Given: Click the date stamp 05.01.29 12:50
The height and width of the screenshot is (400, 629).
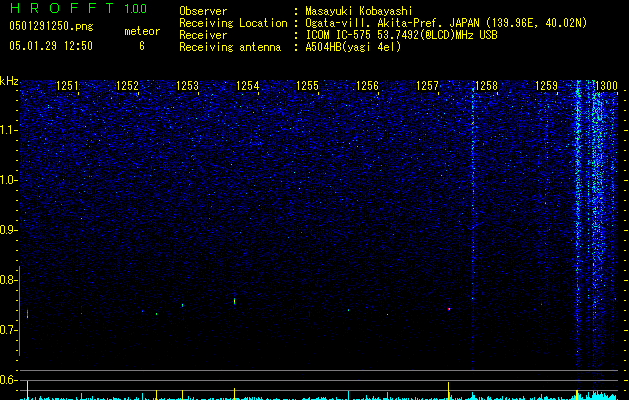Looking at the screenshot, I should click(x=51, y=46).
